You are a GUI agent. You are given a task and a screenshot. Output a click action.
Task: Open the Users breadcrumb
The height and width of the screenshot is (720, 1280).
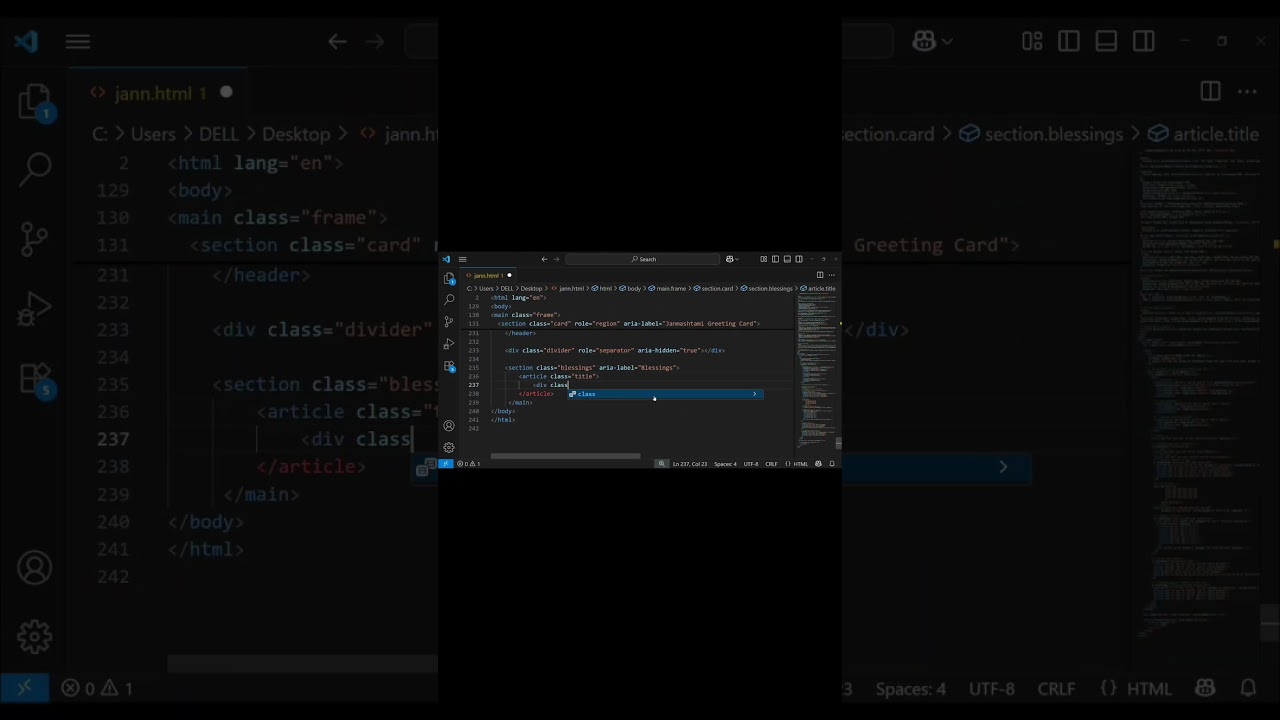click(x=486, y=288)
